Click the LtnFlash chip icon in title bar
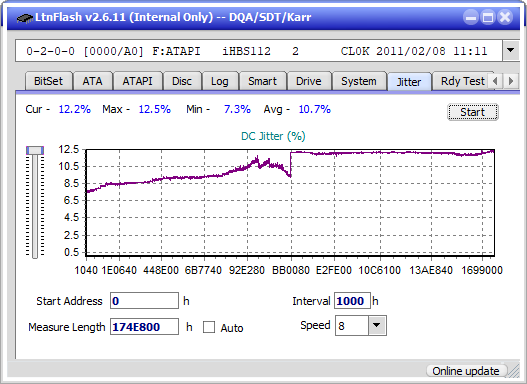This screenshot has height=384, width=527. point(25,18)
